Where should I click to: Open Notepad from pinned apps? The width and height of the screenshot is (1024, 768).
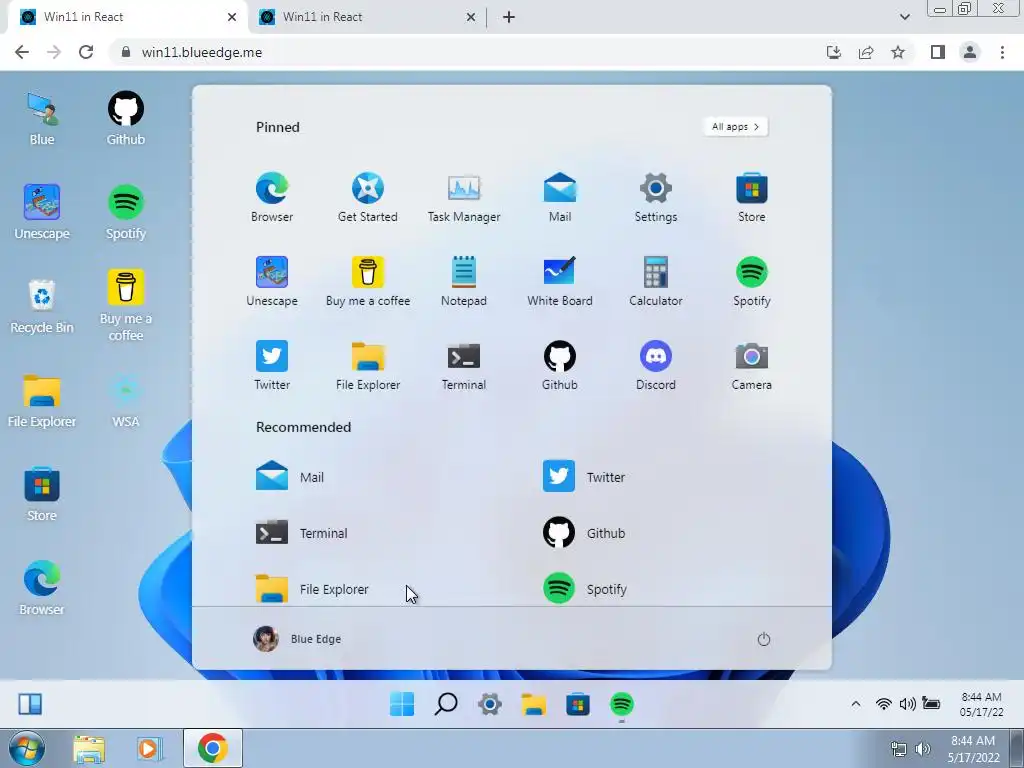pyautogui.click(x=464, y=281)
